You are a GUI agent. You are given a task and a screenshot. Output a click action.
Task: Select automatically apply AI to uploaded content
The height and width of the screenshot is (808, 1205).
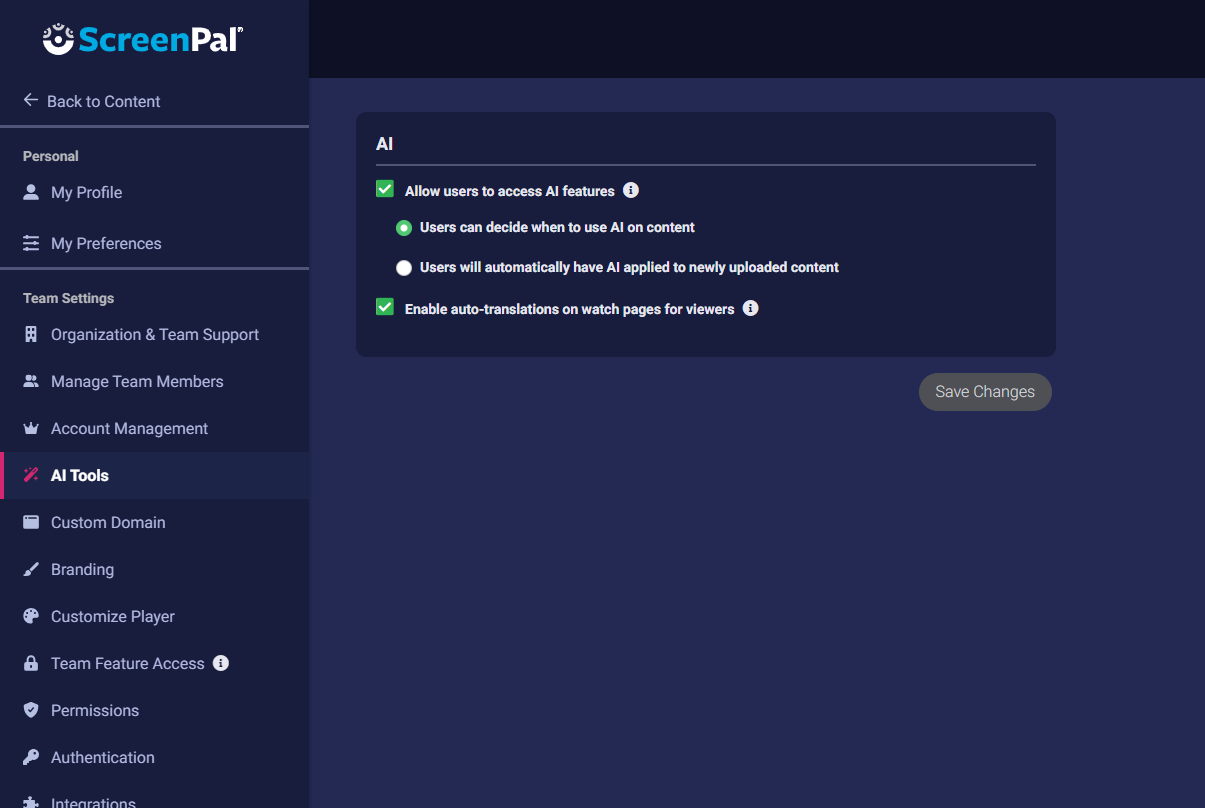click(404, 267)
